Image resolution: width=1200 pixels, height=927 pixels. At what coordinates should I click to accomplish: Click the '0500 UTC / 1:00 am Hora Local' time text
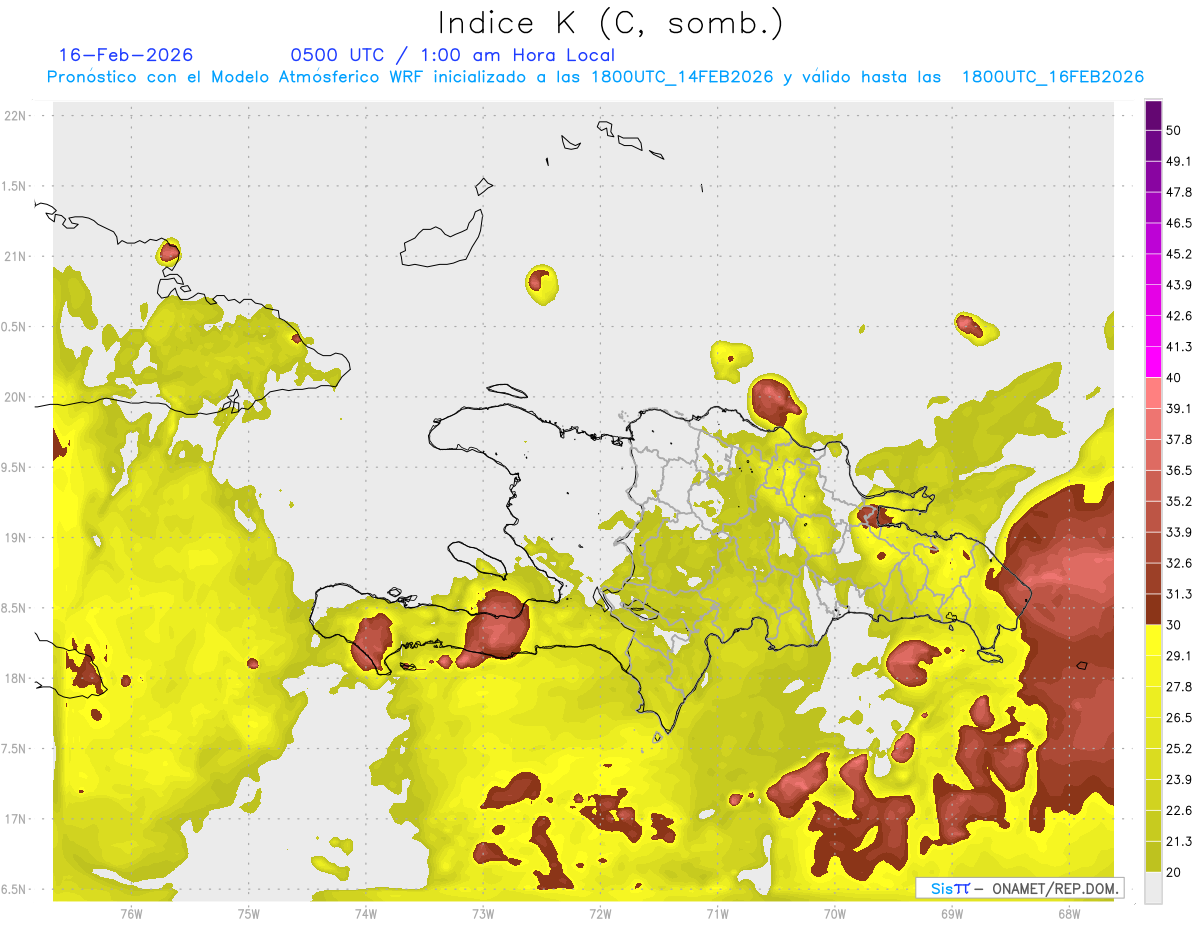pyautogui.click(x=453, y=55)
